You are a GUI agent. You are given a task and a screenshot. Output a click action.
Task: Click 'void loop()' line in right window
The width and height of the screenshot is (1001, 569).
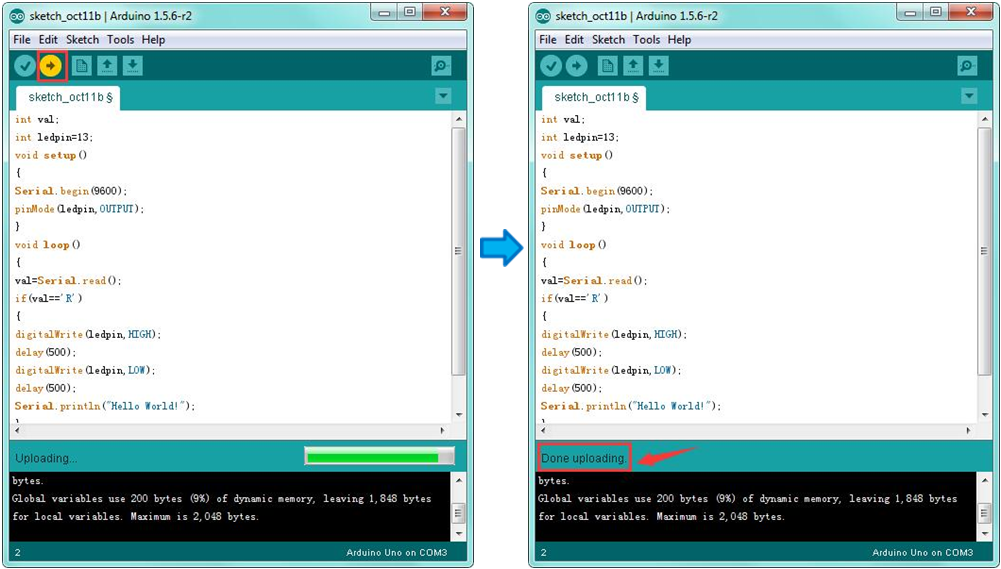pos(573,245)
